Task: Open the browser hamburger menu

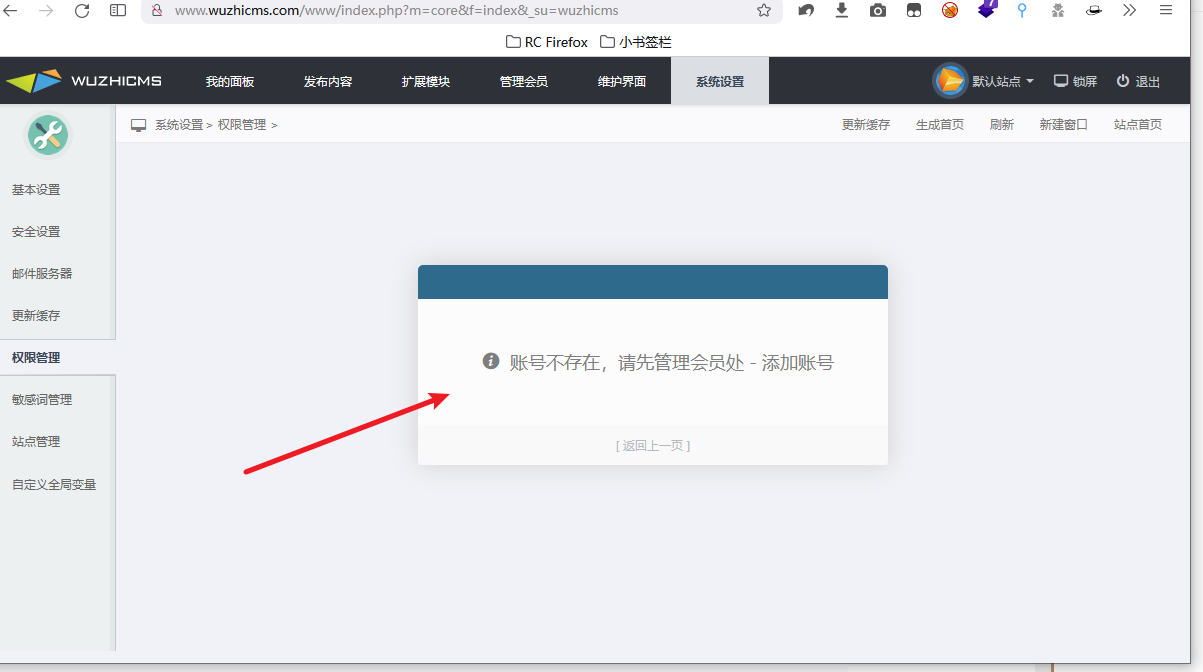Action: 1166,10
